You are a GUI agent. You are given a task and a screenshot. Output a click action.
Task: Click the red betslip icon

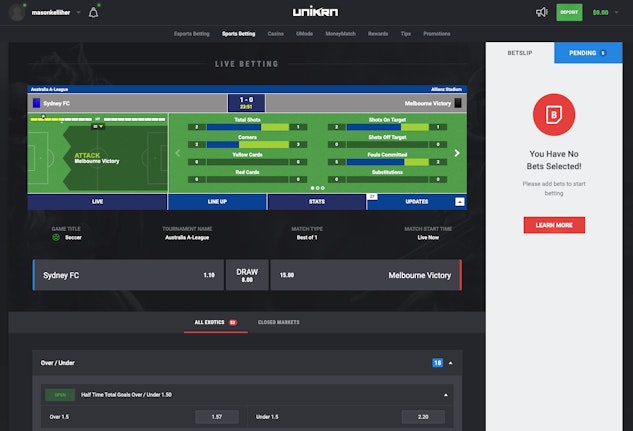(553, 115)
